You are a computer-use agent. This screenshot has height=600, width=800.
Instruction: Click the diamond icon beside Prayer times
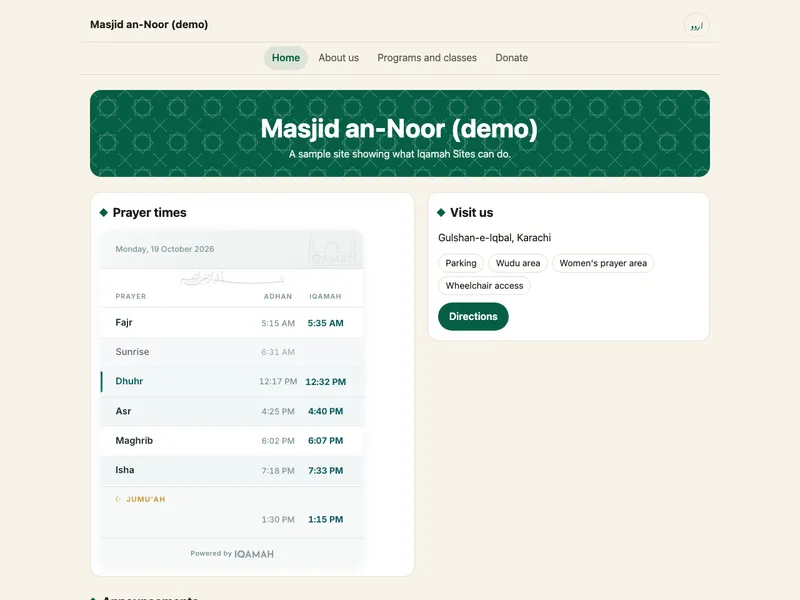(104, 212)
